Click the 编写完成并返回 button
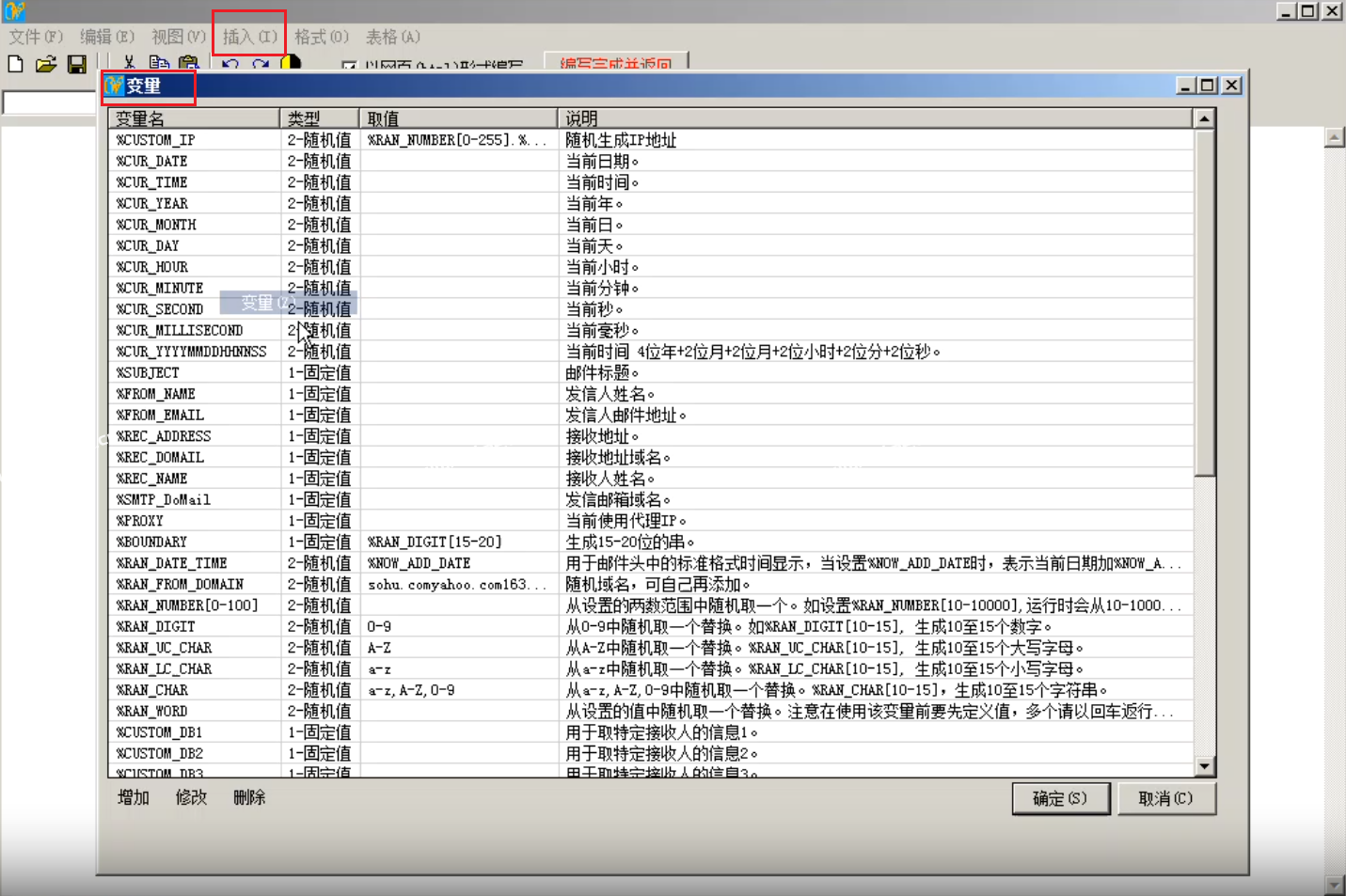 coord(616,63)
